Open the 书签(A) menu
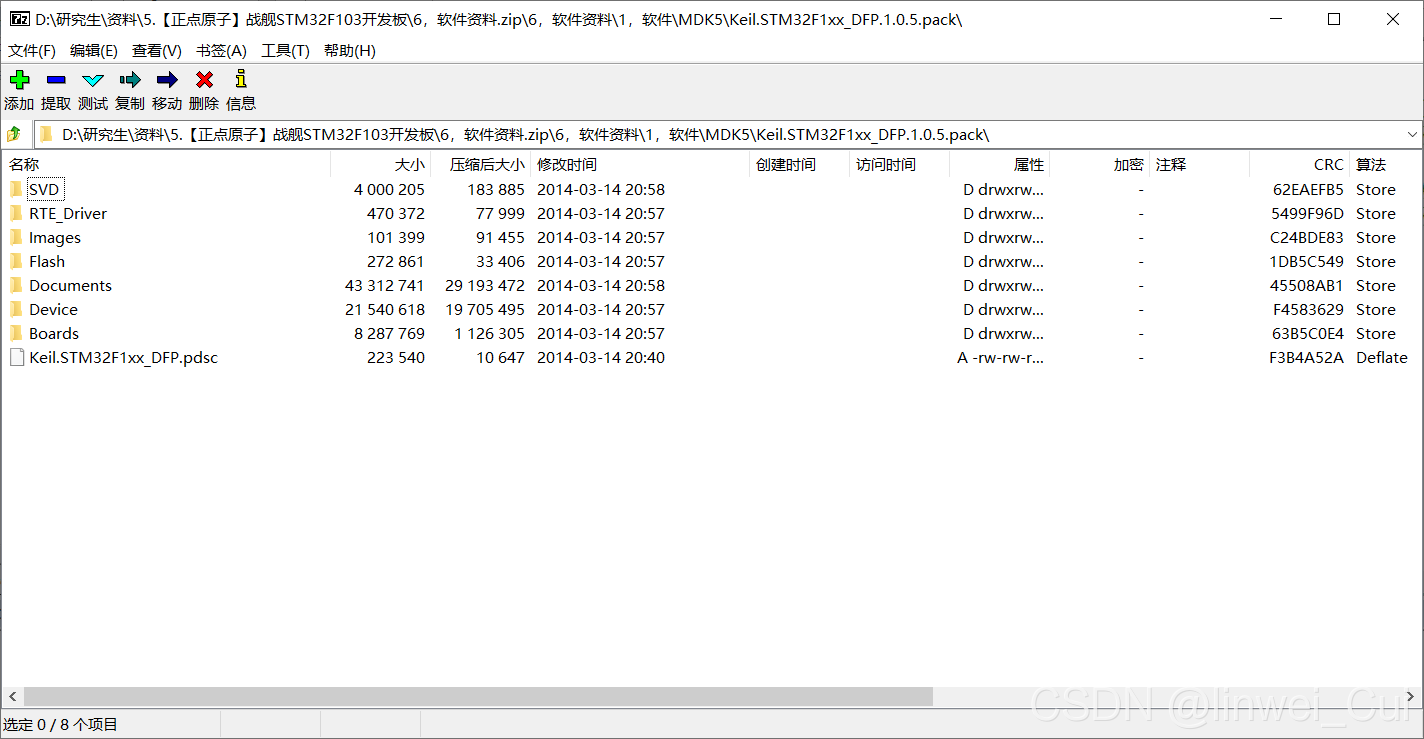The width and height of the screenshot is (1424, 739). click(221, 51)
